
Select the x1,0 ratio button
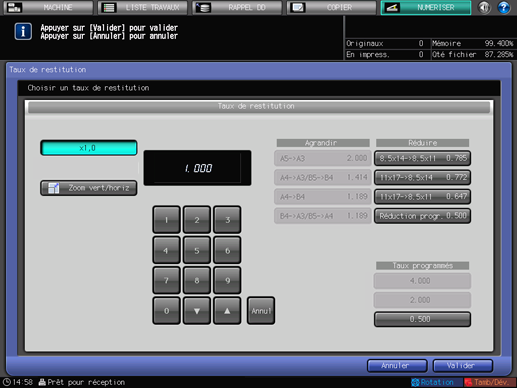[x=89, y=148]
